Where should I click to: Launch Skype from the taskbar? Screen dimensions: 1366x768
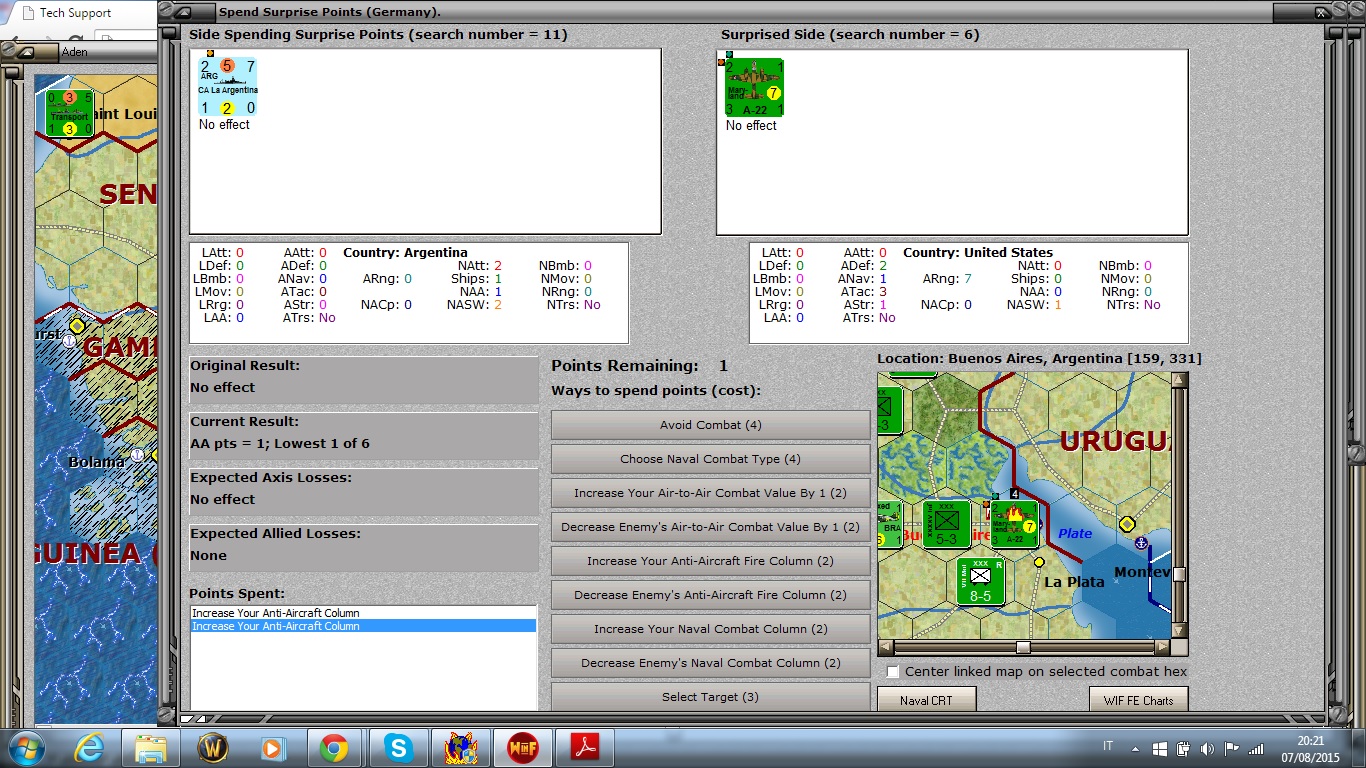(398, 748)
